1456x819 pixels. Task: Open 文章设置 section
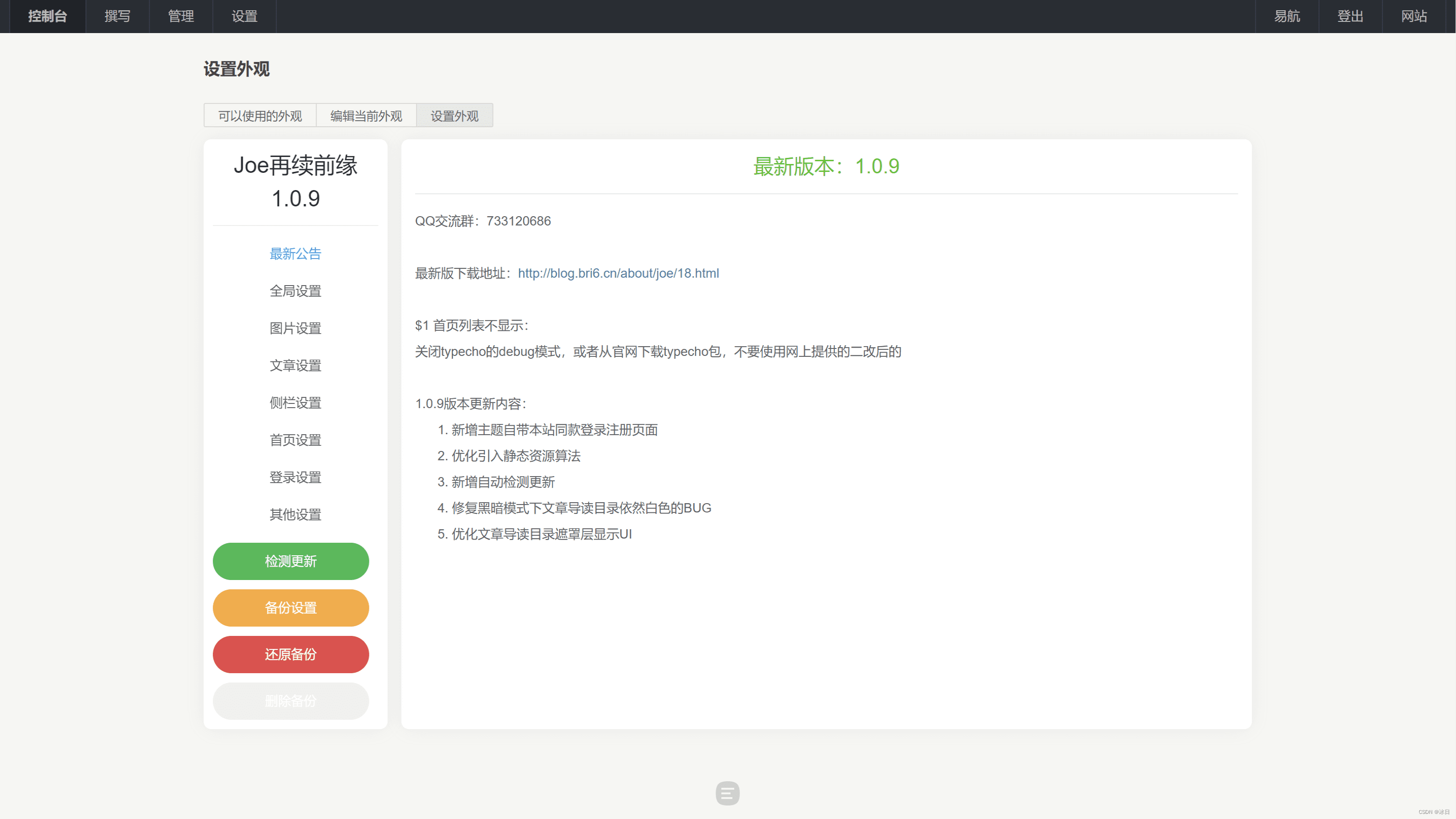[295, 366]
